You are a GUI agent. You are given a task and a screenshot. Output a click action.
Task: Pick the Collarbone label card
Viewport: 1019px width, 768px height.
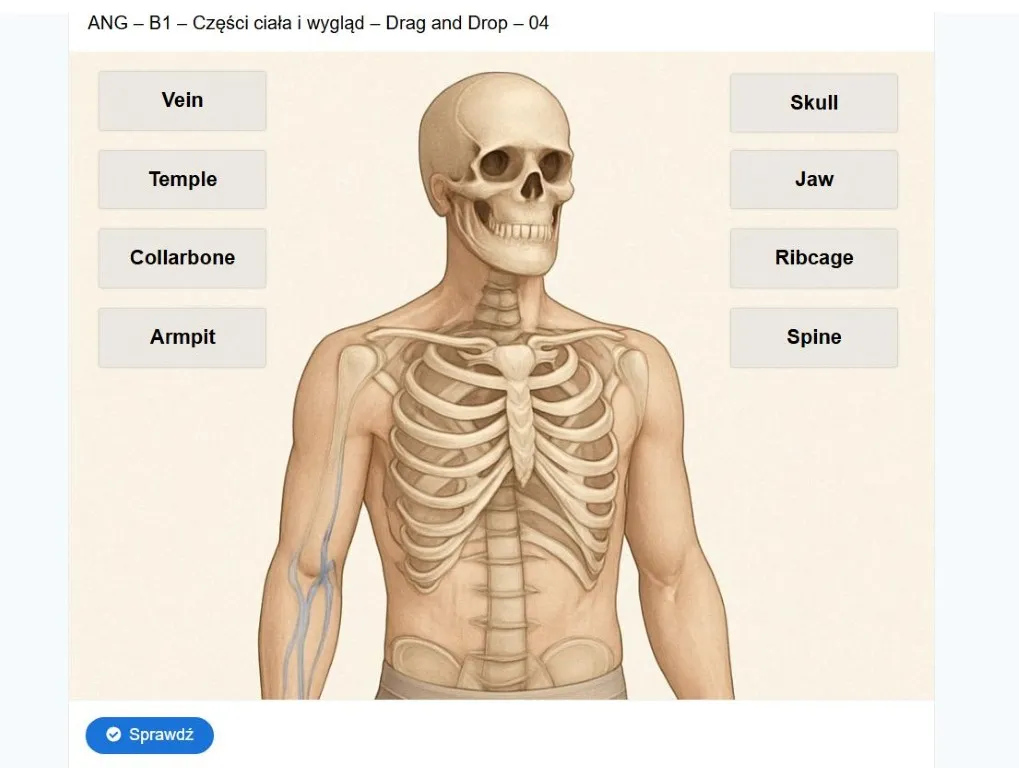pos(182,258)
